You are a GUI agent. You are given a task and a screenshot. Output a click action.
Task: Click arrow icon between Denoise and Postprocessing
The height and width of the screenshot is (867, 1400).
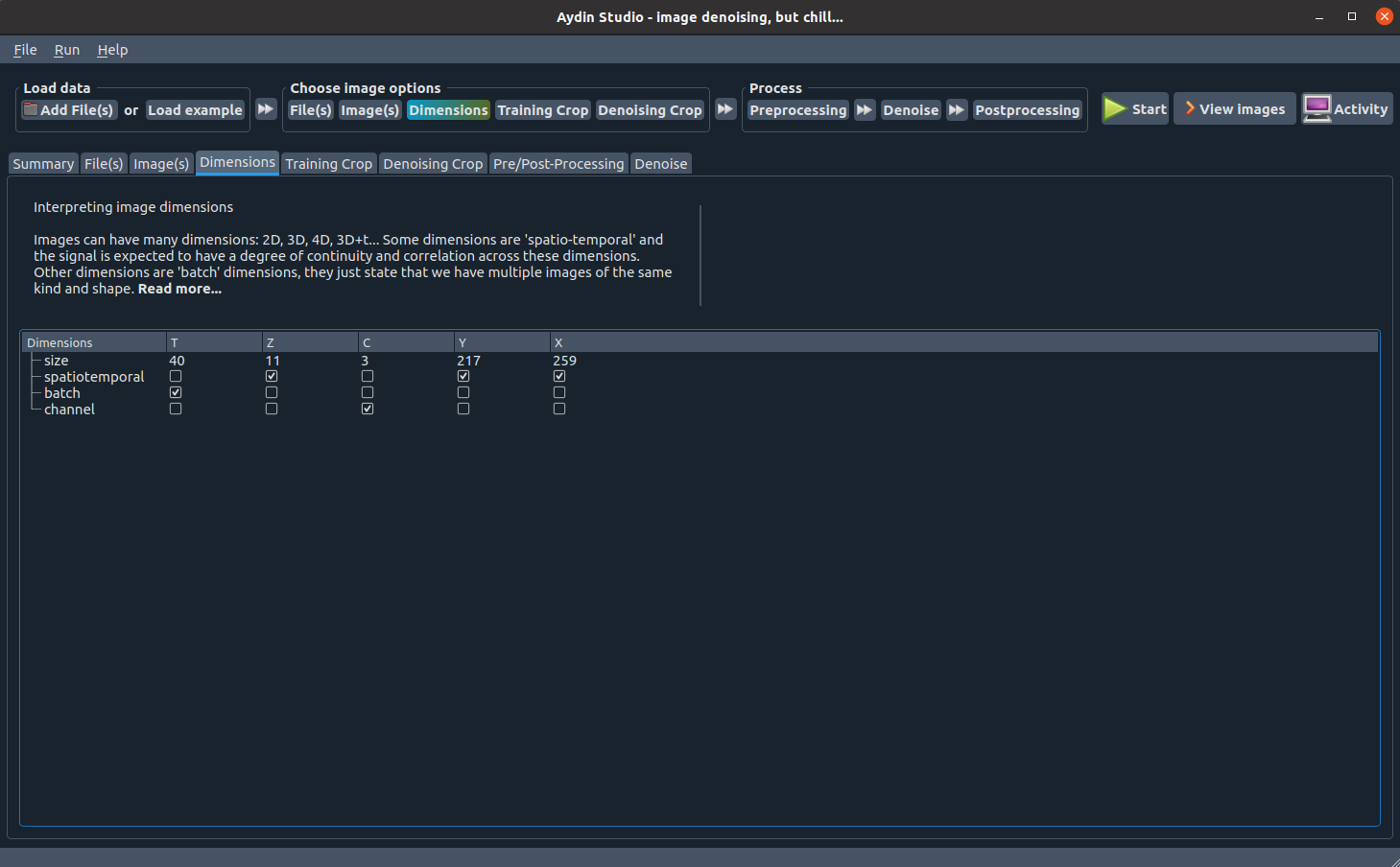(x=957, y=109)
